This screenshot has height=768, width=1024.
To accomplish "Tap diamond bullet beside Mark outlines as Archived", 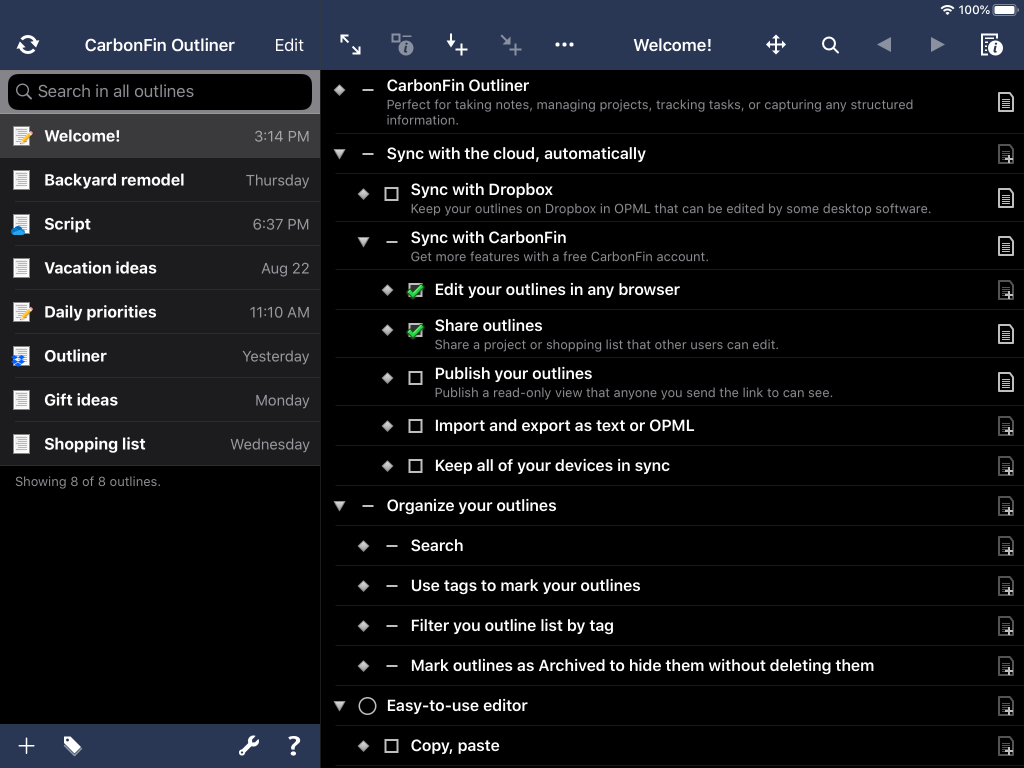I will 364,666.
